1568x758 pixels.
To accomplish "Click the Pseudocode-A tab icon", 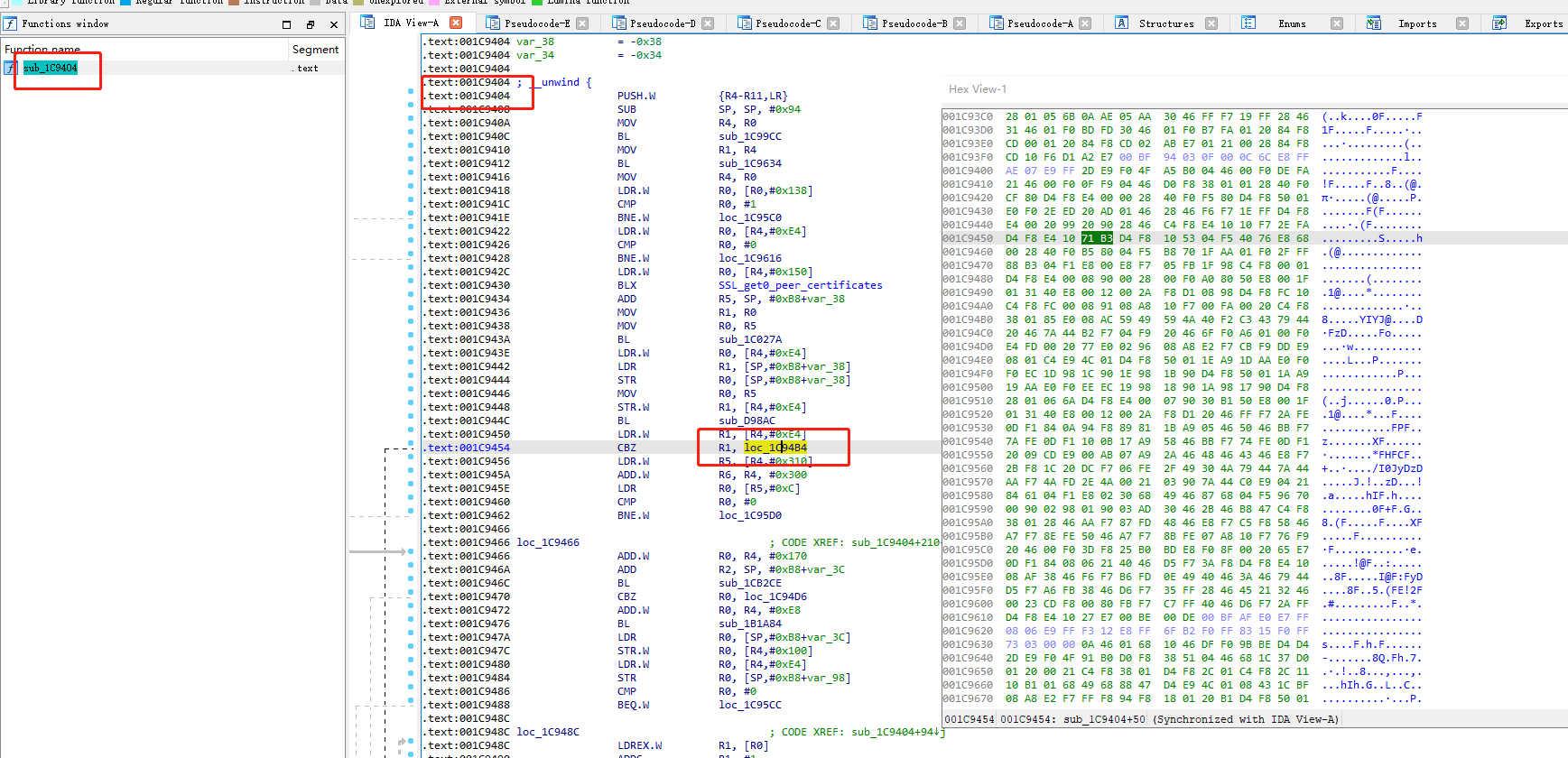I will tap(996, 23).
